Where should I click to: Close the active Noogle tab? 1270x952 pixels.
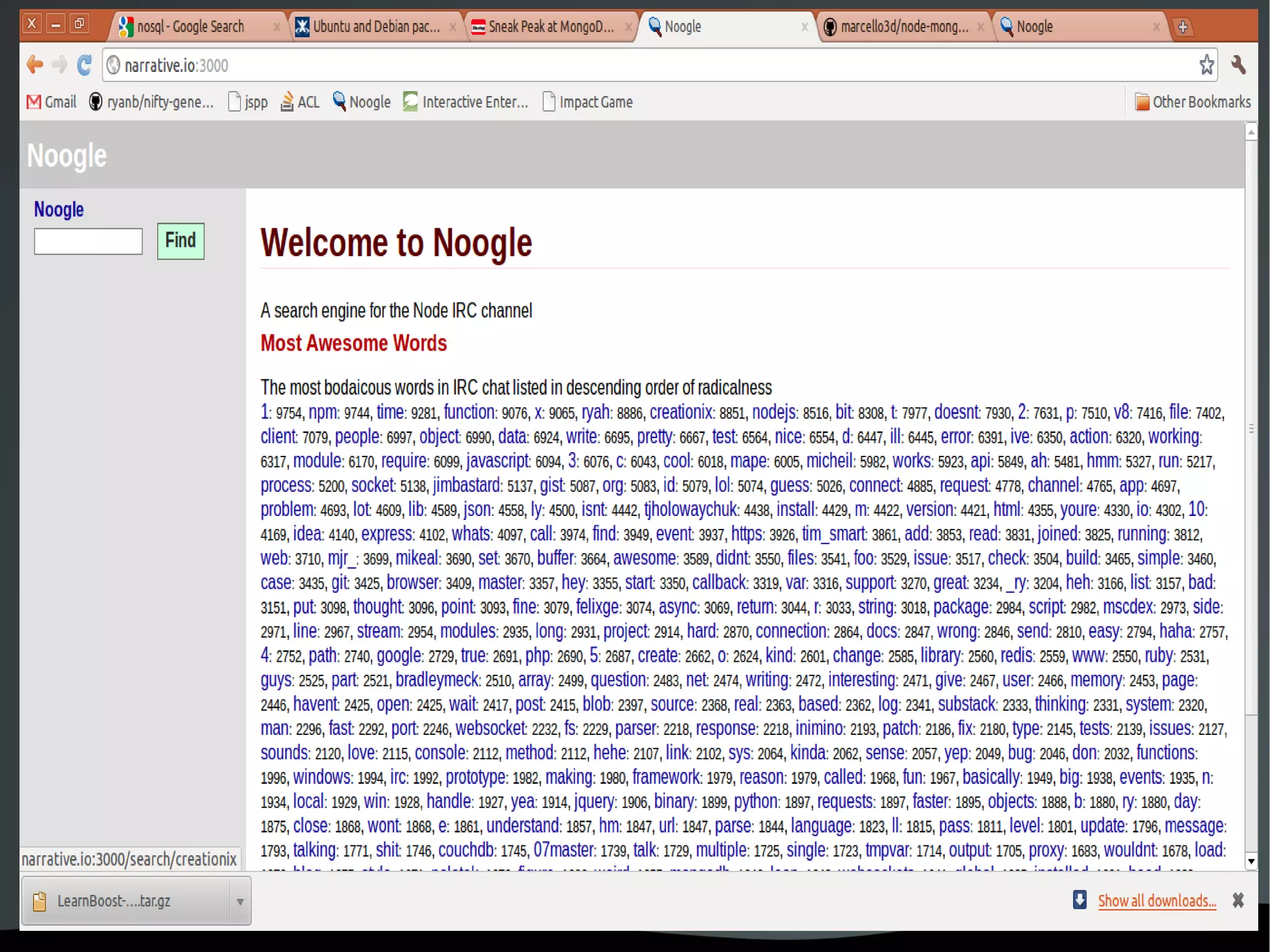point(804,27)
